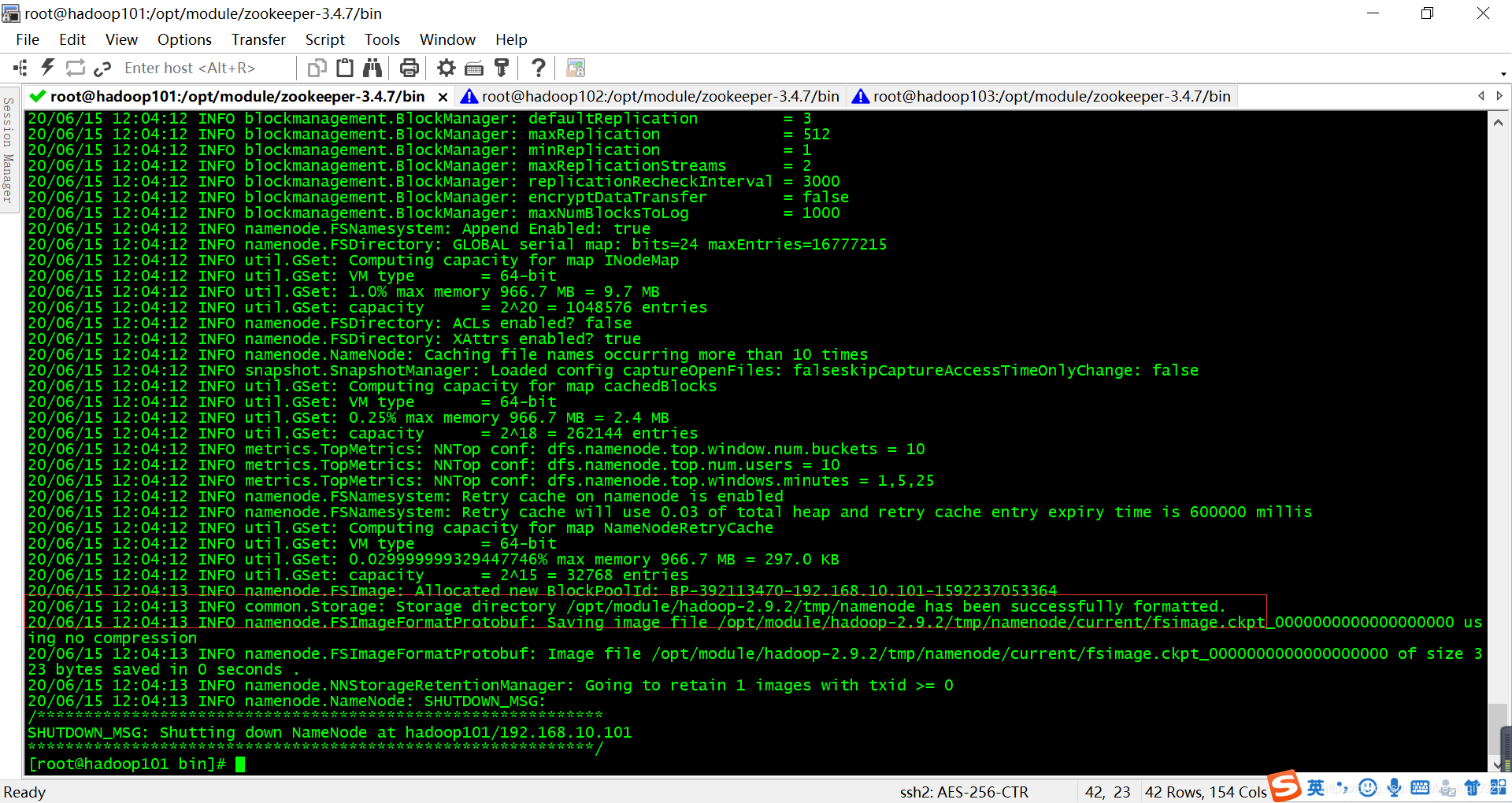Click the terminal scrollbar up arrow
This screenshot has height=803, width=1512.
[x=1498, y=122]
